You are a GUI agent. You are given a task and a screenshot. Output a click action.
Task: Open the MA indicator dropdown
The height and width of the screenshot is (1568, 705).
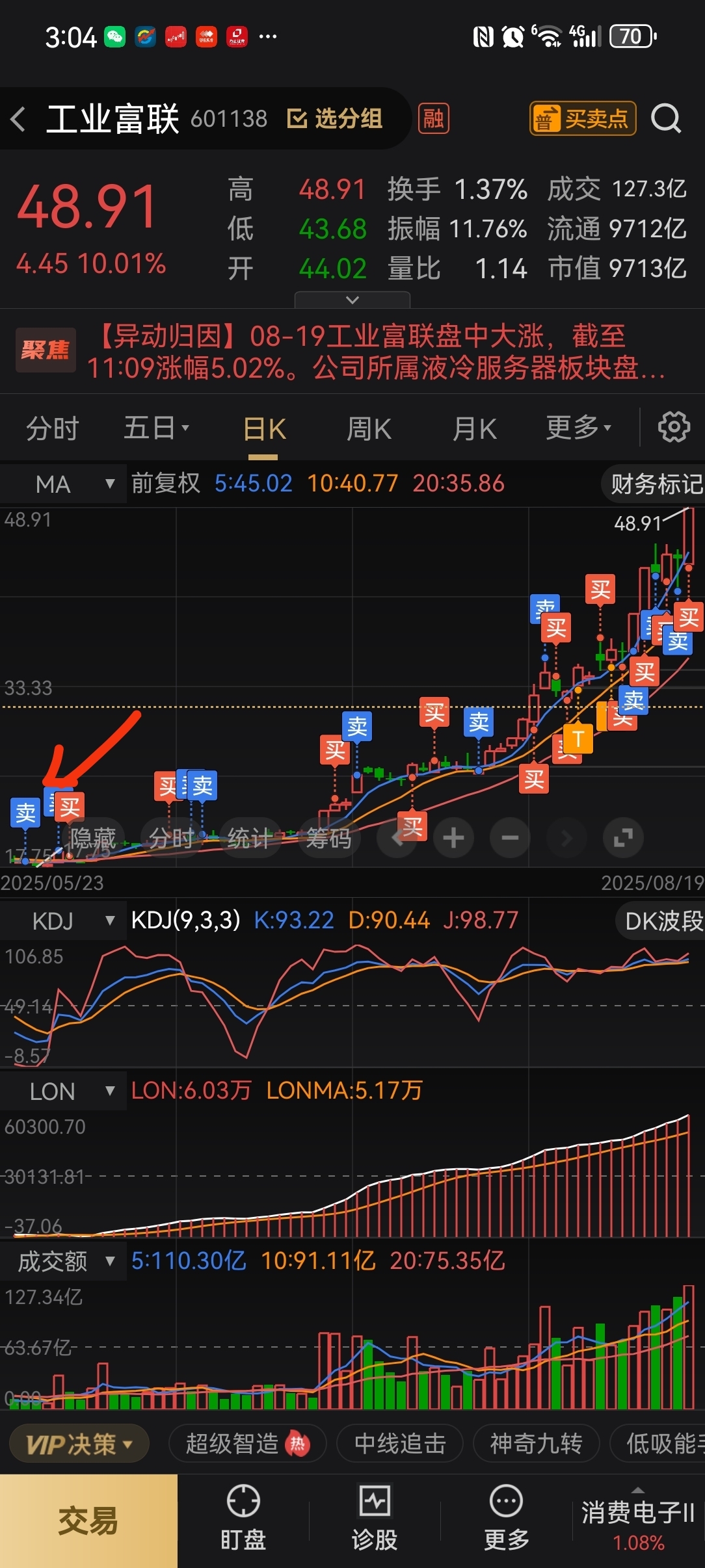point(63,484)
